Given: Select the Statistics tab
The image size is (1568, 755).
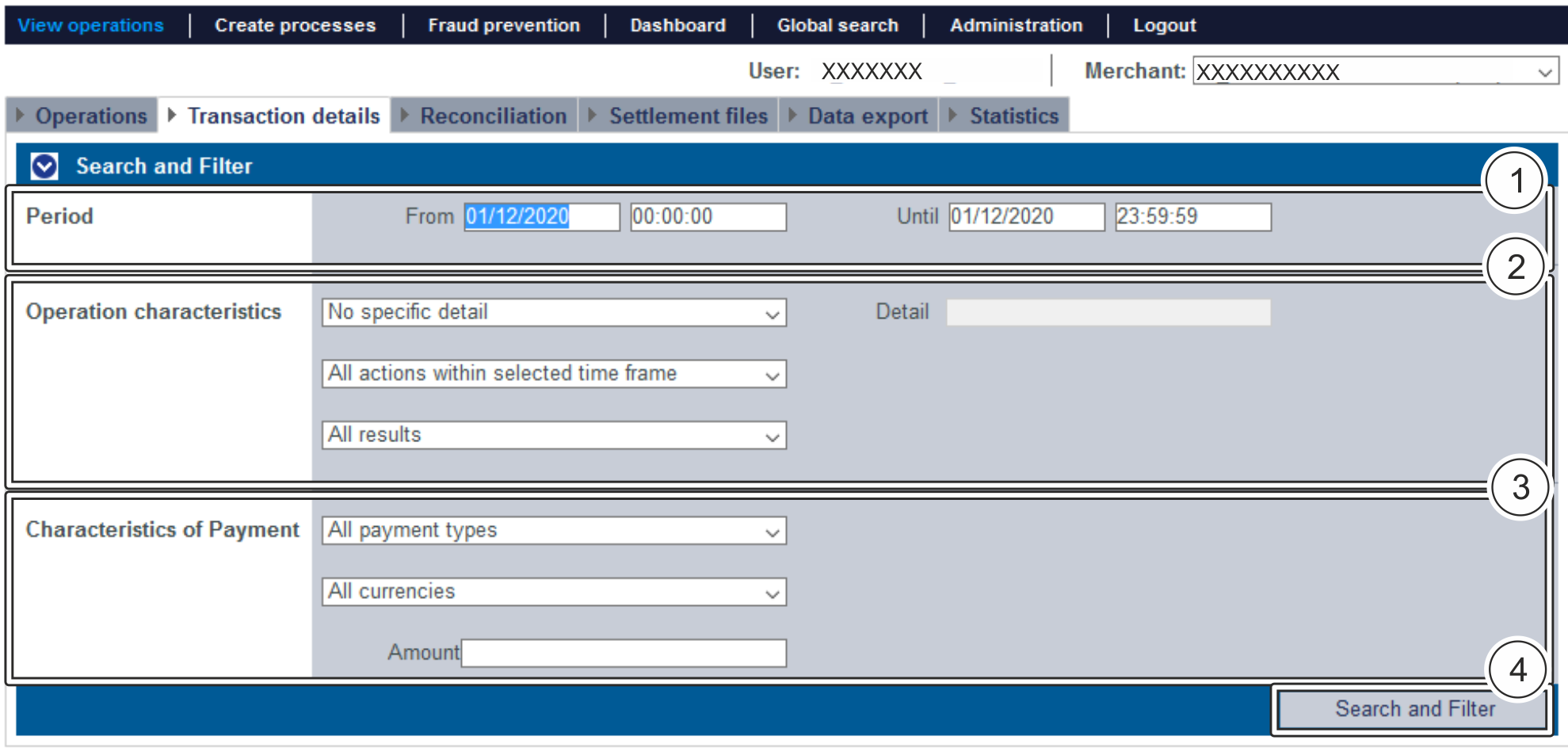Looking at the screenshot, I should pos(1013,116).
